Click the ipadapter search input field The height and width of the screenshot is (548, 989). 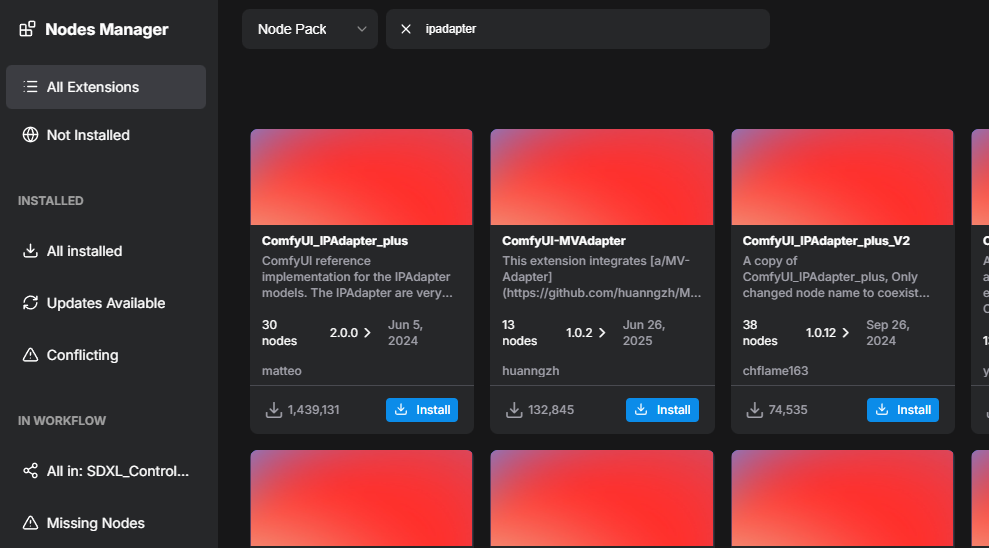[587, 29]
